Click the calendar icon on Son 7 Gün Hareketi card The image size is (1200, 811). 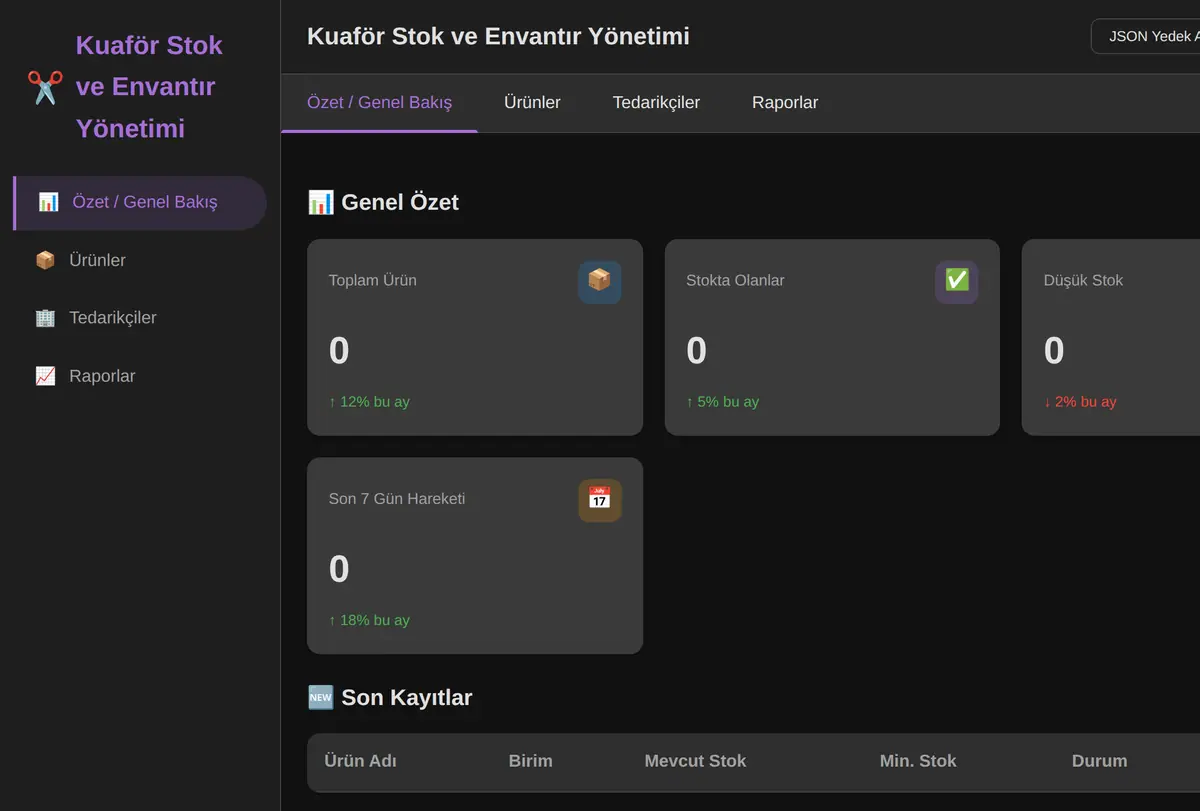tap(599, 500)
